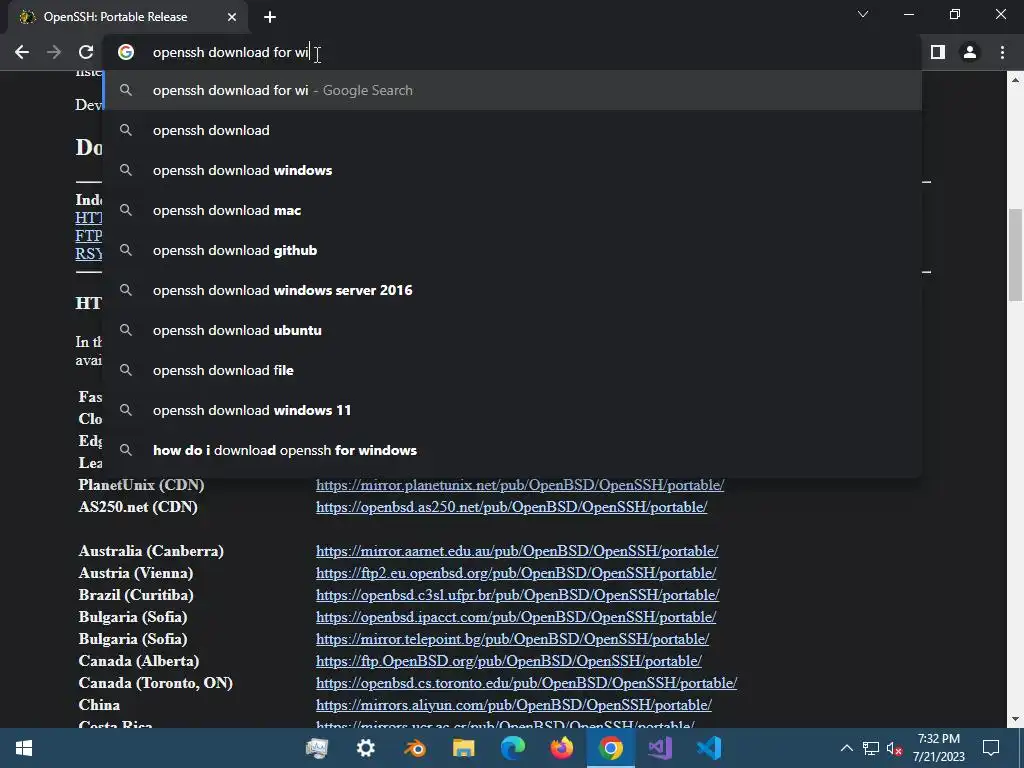
Task: Choose suggestion 'openssh download windows 11'
Action: click(513, 410)
